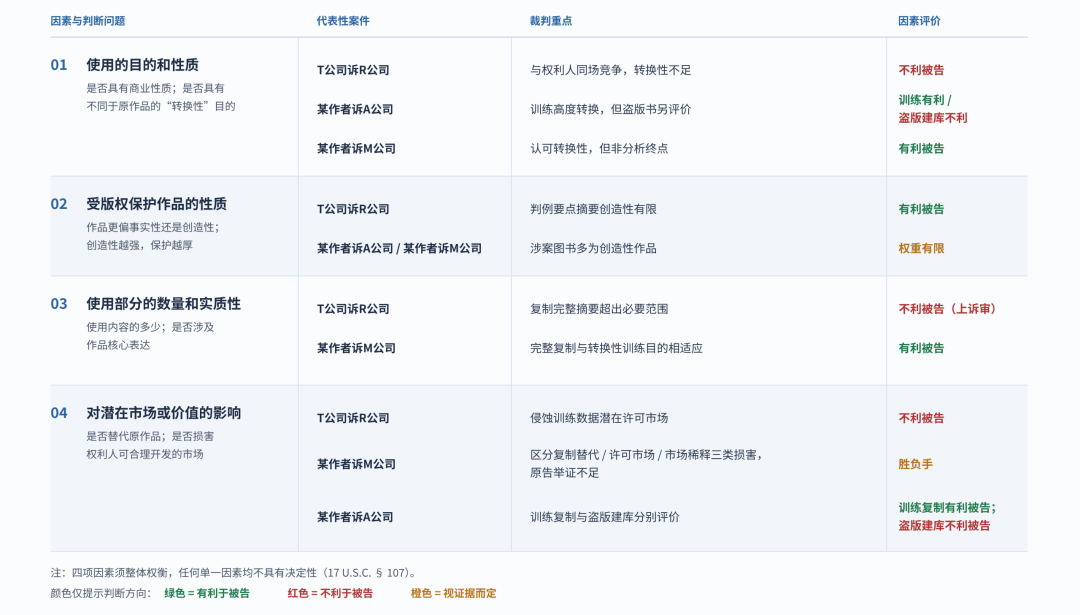The width and height of the screenshot is (1080, 615).
Task: Click the text 复制完整摘要超出必要范围
Action: pos(599,309)
